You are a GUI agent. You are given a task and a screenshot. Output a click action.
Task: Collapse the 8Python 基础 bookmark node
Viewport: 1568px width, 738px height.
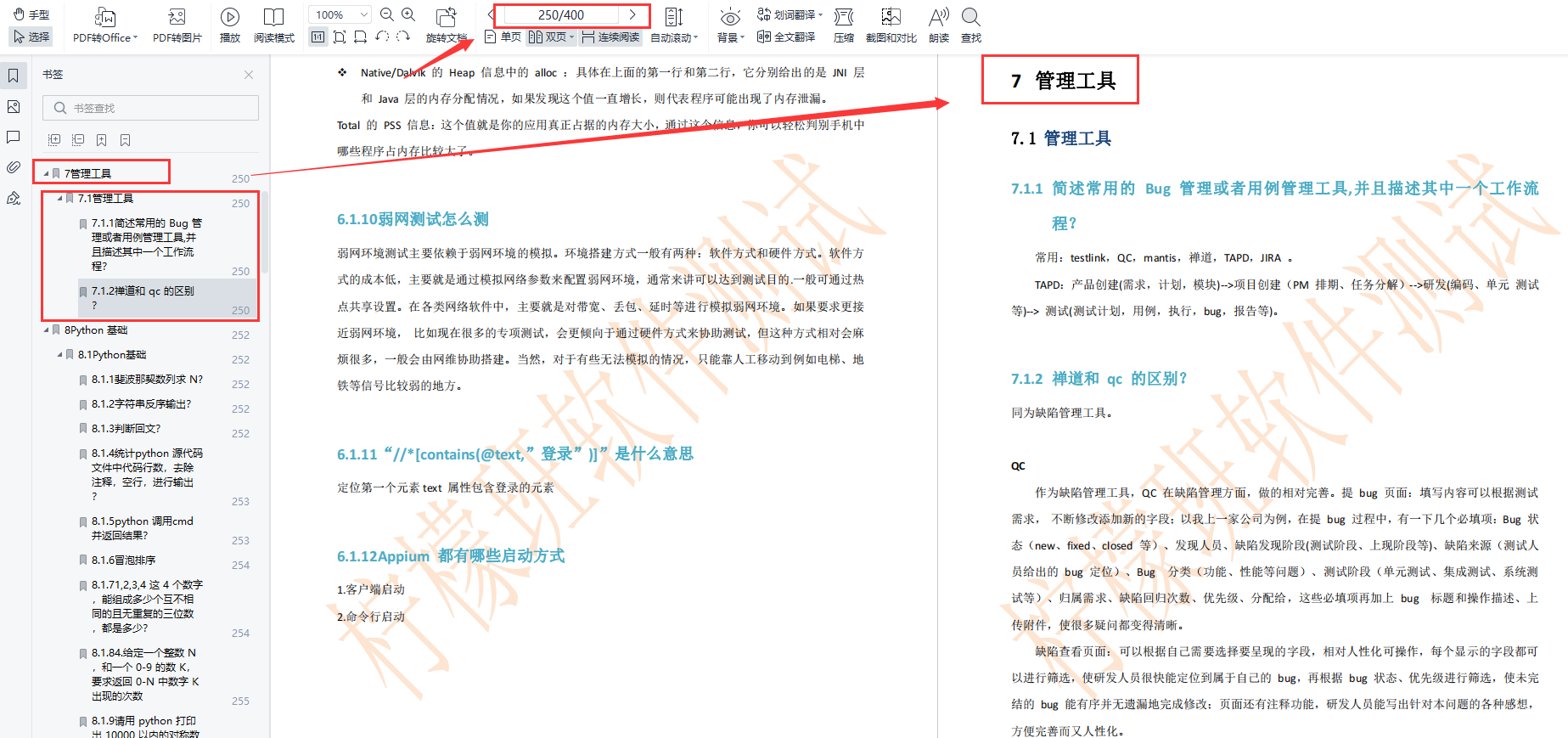click(x=46, y=330)
